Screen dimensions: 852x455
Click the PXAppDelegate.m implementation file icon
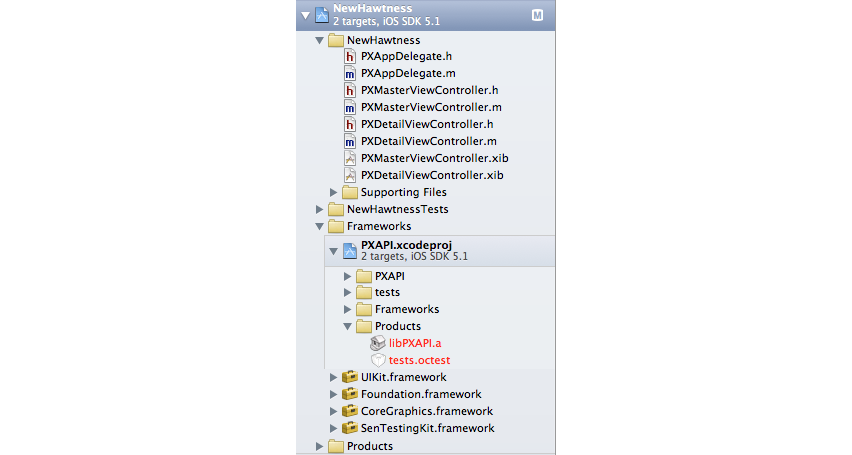point(350,73)
